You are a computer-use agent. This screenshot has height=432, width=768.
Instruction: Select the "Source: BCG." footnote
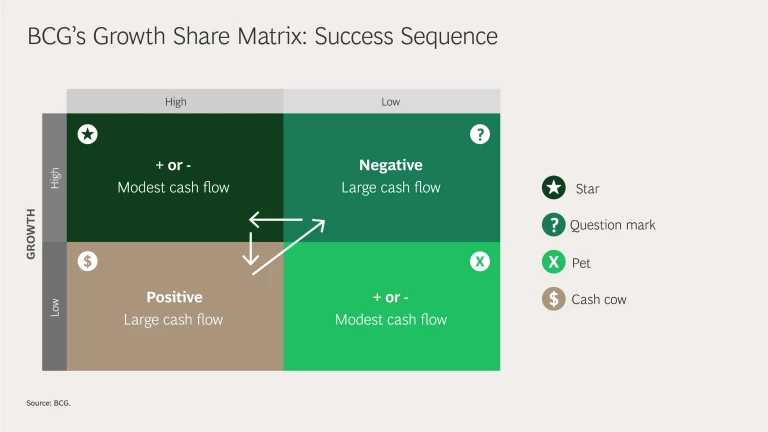(49, 403)
